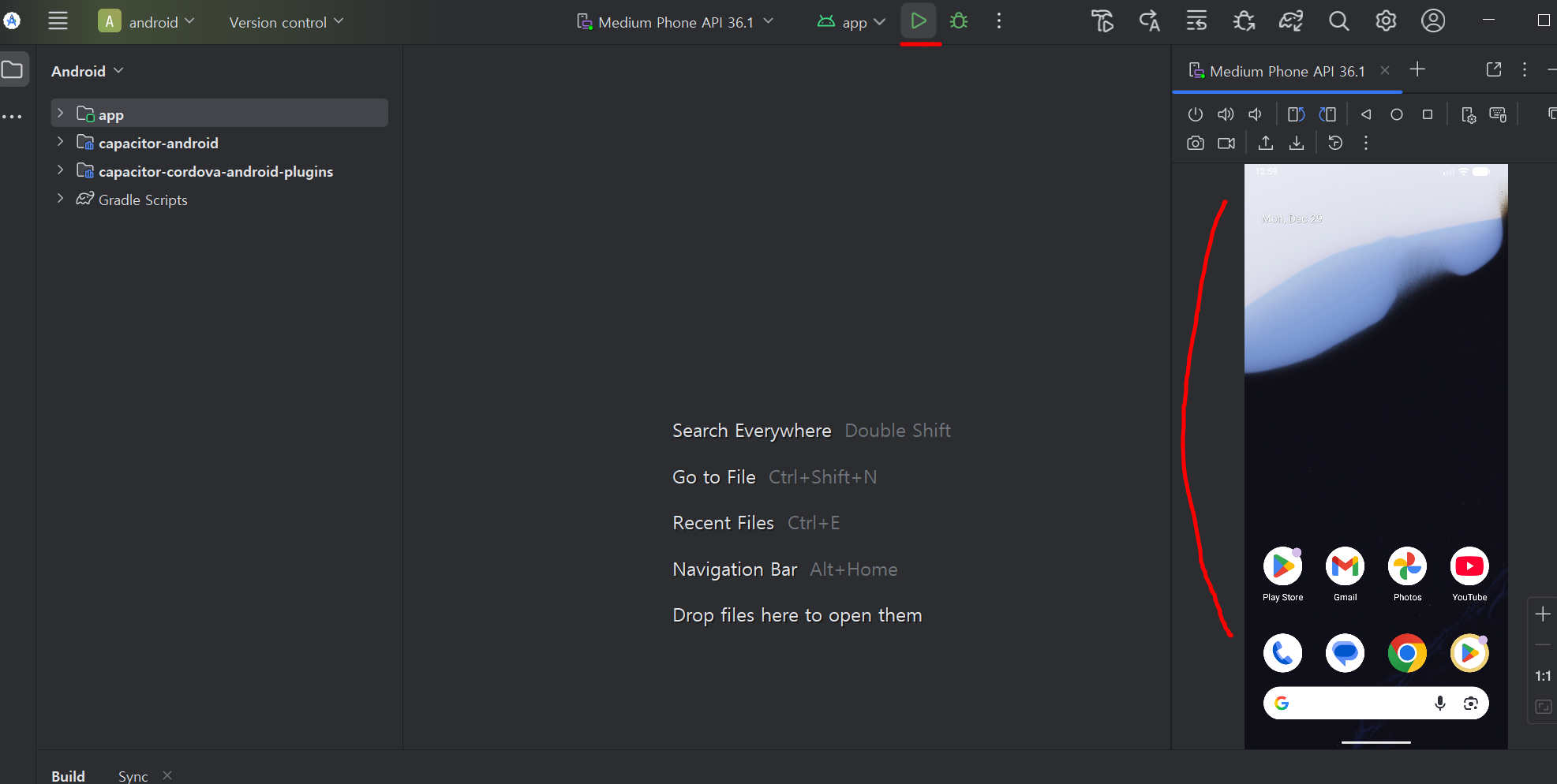Select the Sync tab in Build panel
The image size is (1557, 784).
click(x=133, y=776)
